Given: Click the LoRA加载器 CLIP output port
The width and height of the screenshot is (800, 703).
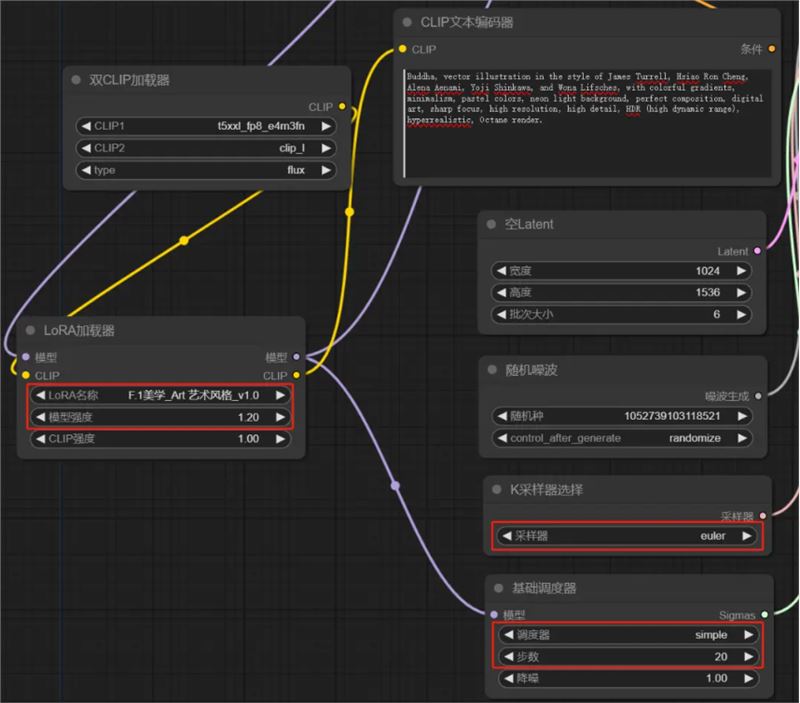Looking at the screenshot, I should tap(296, 375).
